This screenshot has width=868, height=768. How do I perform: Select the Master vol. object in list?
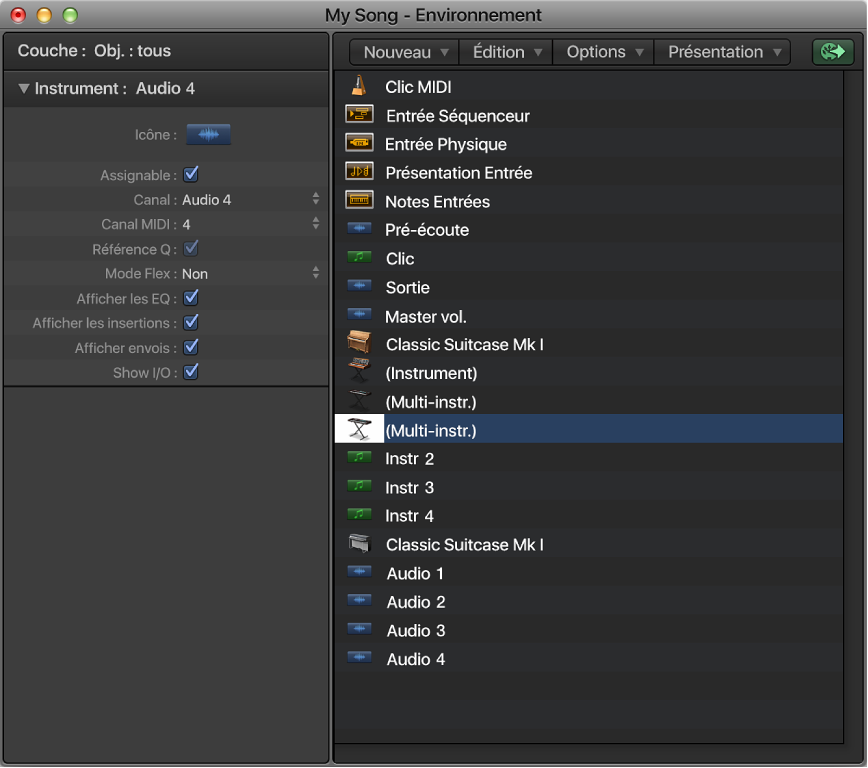point(426,316)
